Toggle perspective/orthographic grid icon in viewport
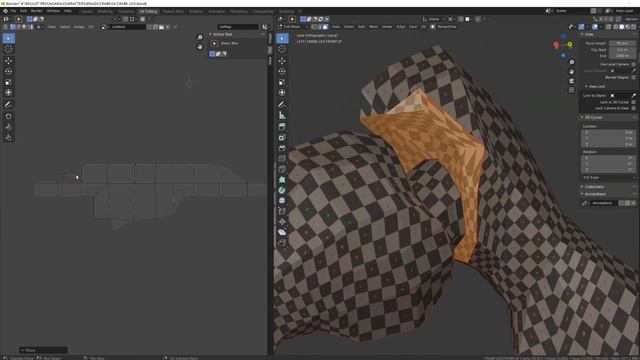Image resolution: width=640 pixels, height=360 pixels. point(572,90)
